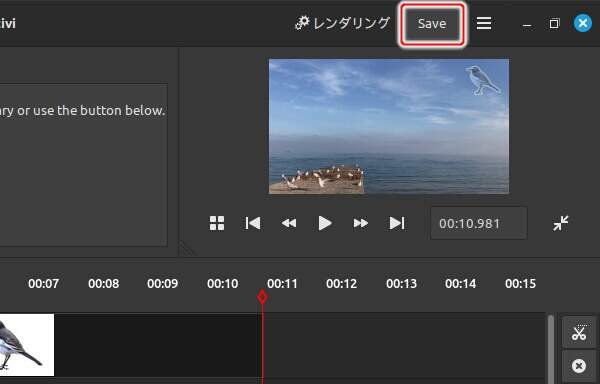Step back one second
This screenshot has height=384, width=600.
[289, 223]
